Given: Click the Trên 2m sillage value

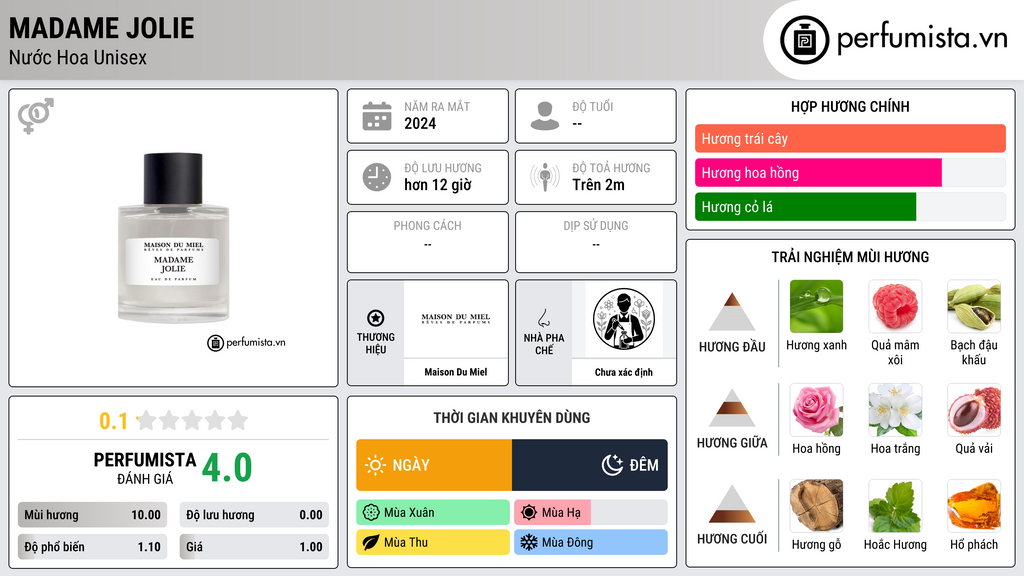Looking at the screenshot, I should coord(598,185).
